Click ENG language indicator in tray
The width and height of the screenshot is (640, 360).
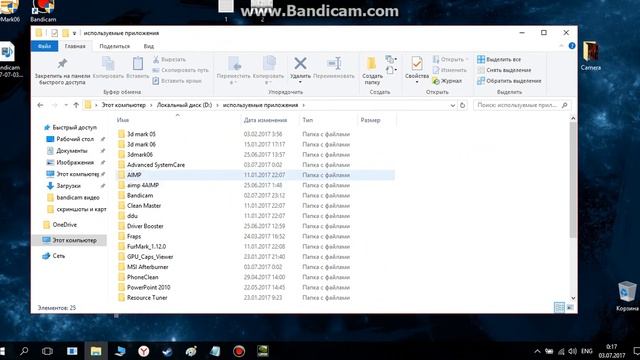[x=587, y=351]
